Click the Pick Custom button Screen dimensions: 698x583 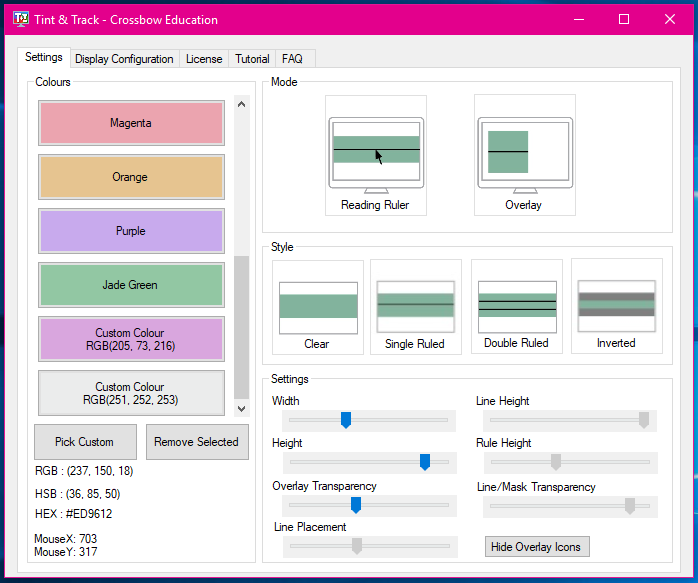coord(85,442)
